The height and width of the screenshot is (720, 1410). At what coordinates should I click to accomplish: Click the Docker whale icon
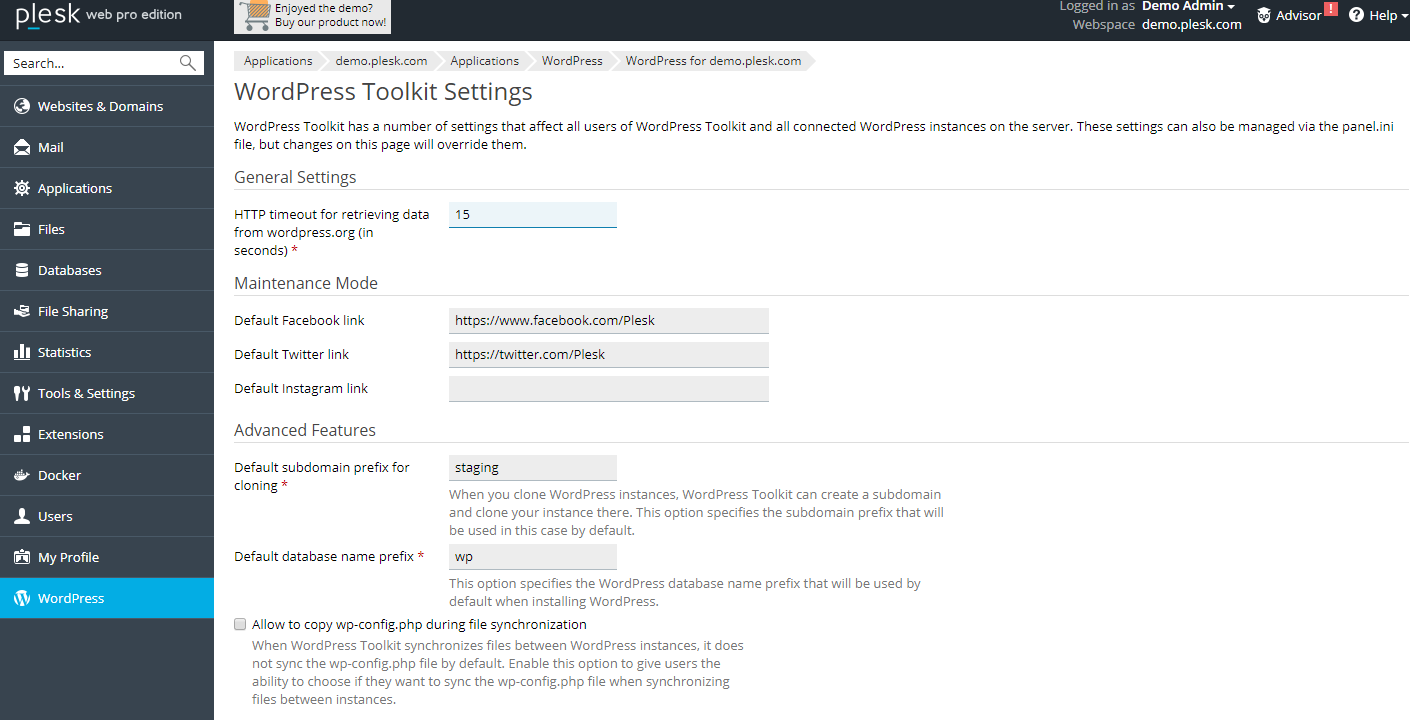coord(22,475)
